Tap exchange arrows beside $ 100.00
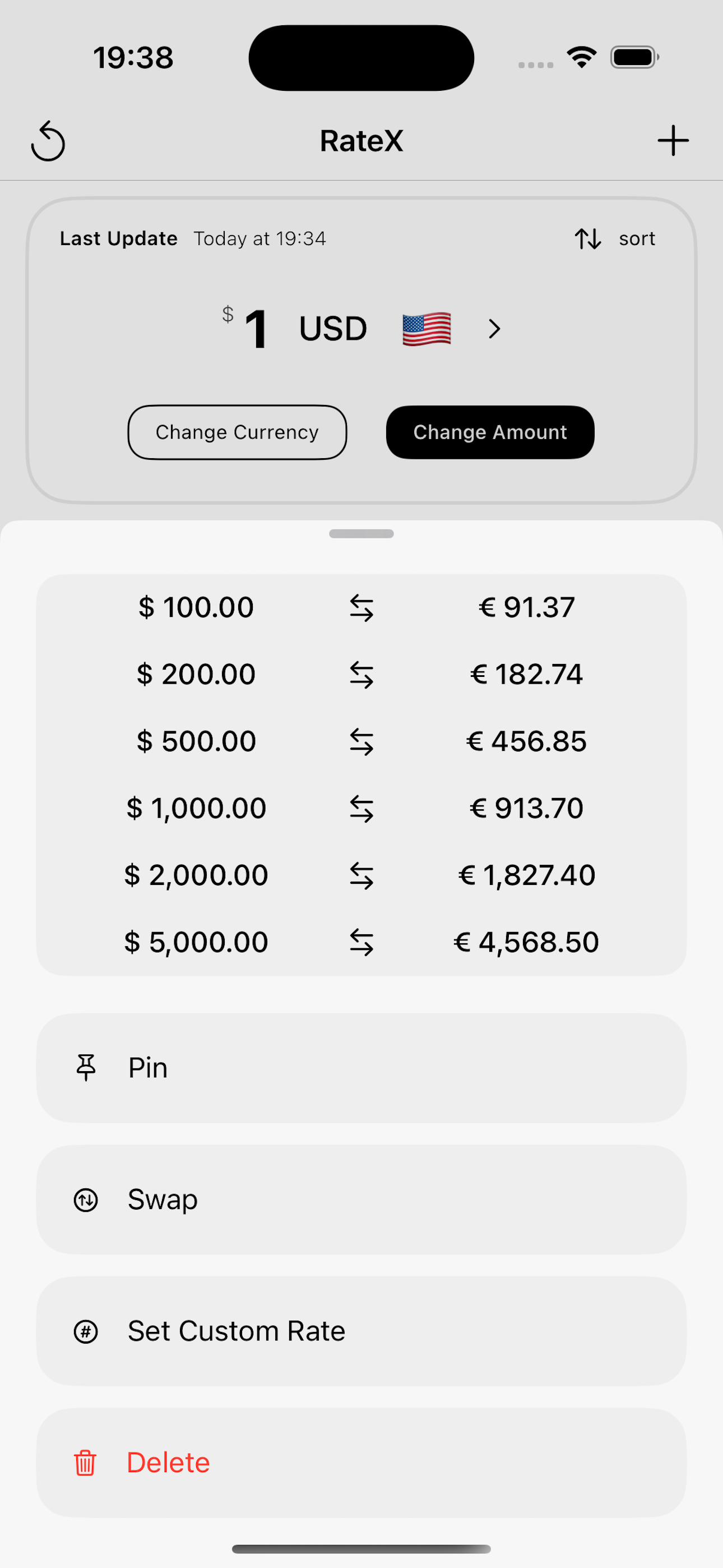 pyautogui.click(x=361, y=607)
